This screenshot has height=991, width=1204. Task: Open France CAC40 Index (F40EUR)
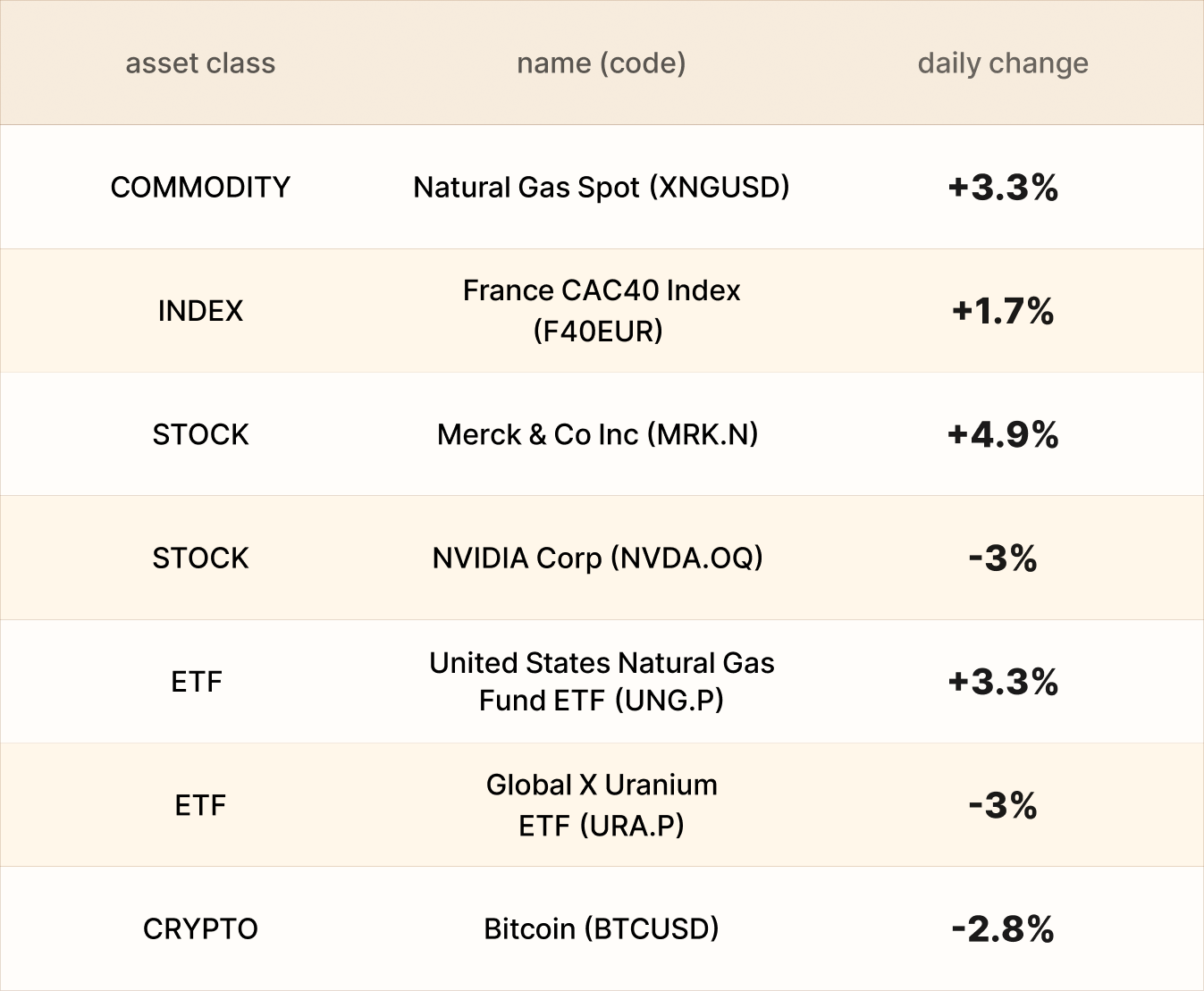coord(601,311)
